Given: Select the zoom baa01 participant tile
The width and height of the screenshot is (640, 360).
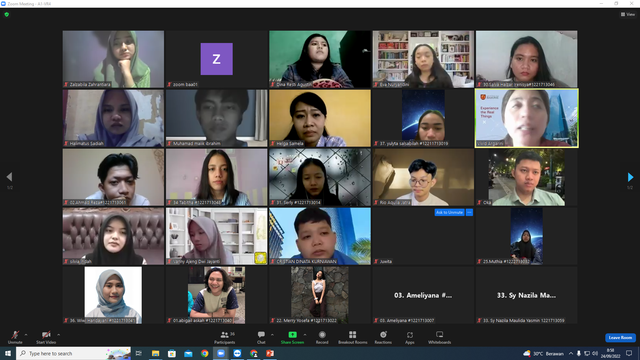Looking at the screenshot, I should (217, 59).
